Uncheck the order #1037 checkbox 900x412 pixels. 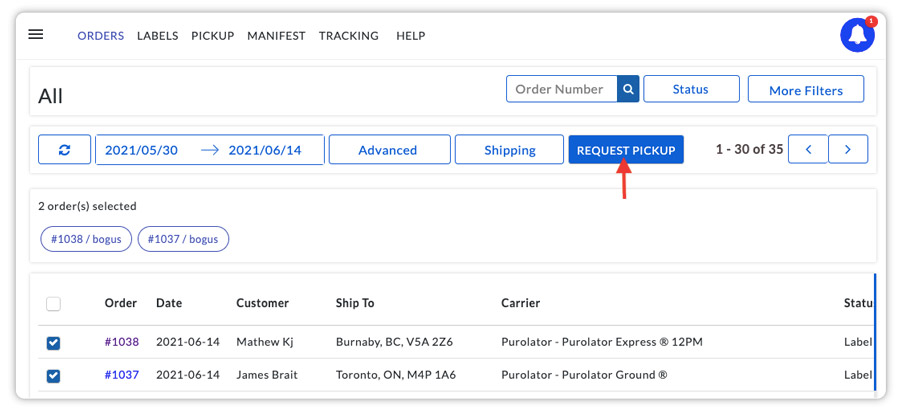tap(53, 376)
